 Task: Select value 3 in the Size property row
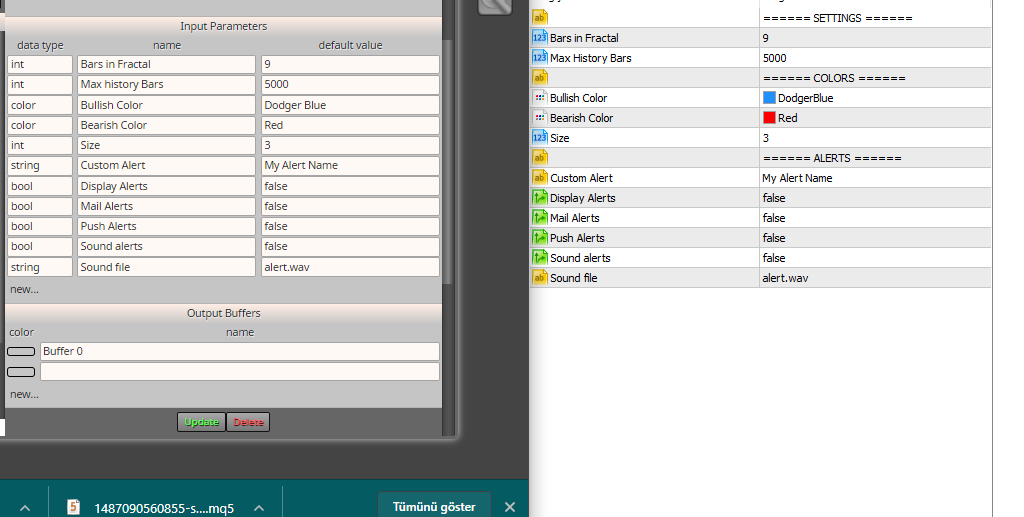pyautogui.click(x=875, y=138)
